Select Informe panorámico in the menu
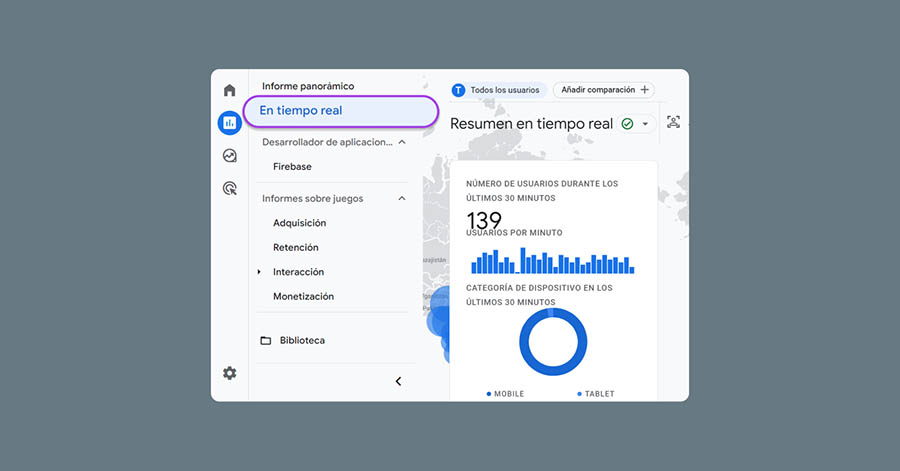 click(308, 87)
